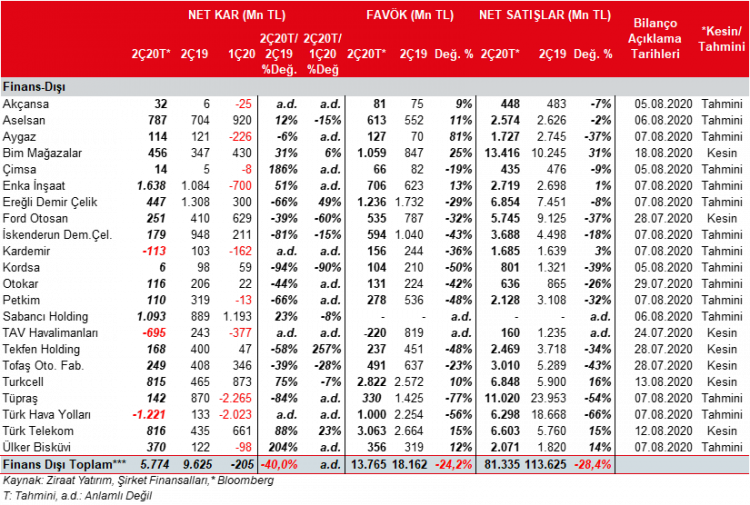Click Enka İnşaat net profit 1.638
The height and width of the screenshot is (505, 750).
click(152, 186)
